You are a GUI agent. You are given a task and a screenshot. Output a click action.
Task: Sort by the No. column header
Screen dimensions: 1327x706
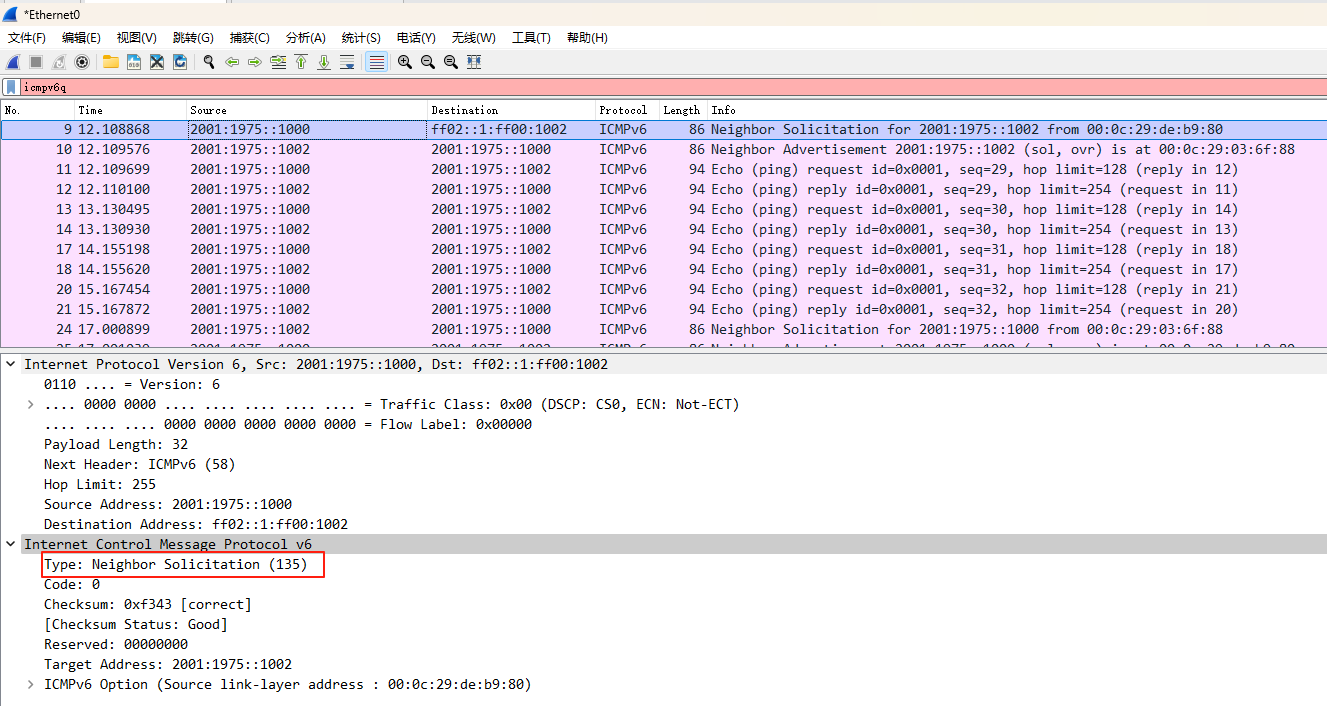tap(38, 110)
